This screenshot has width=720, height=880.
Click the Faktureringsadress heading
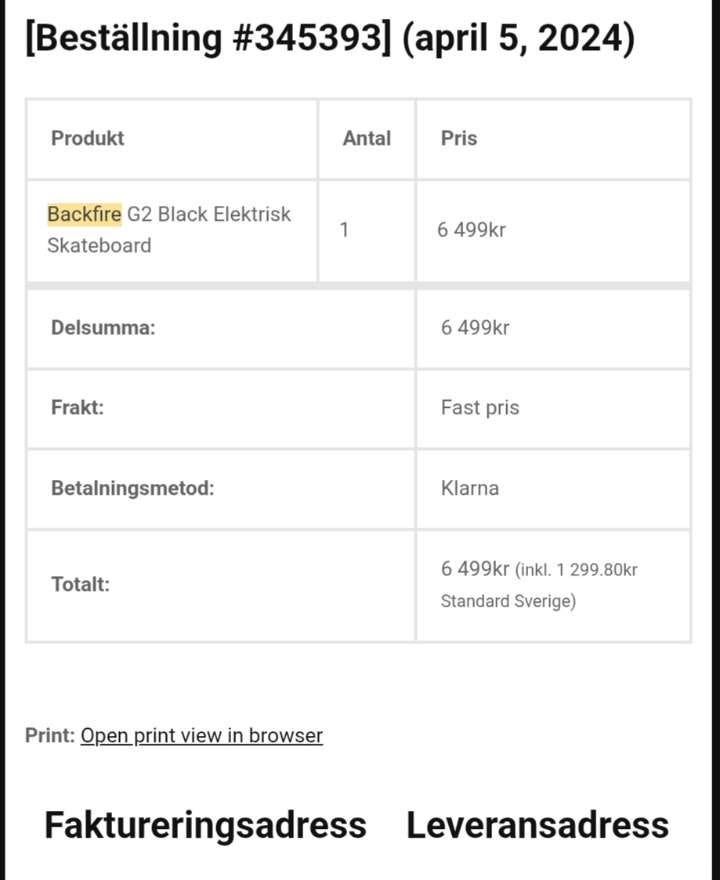point(205,825)
